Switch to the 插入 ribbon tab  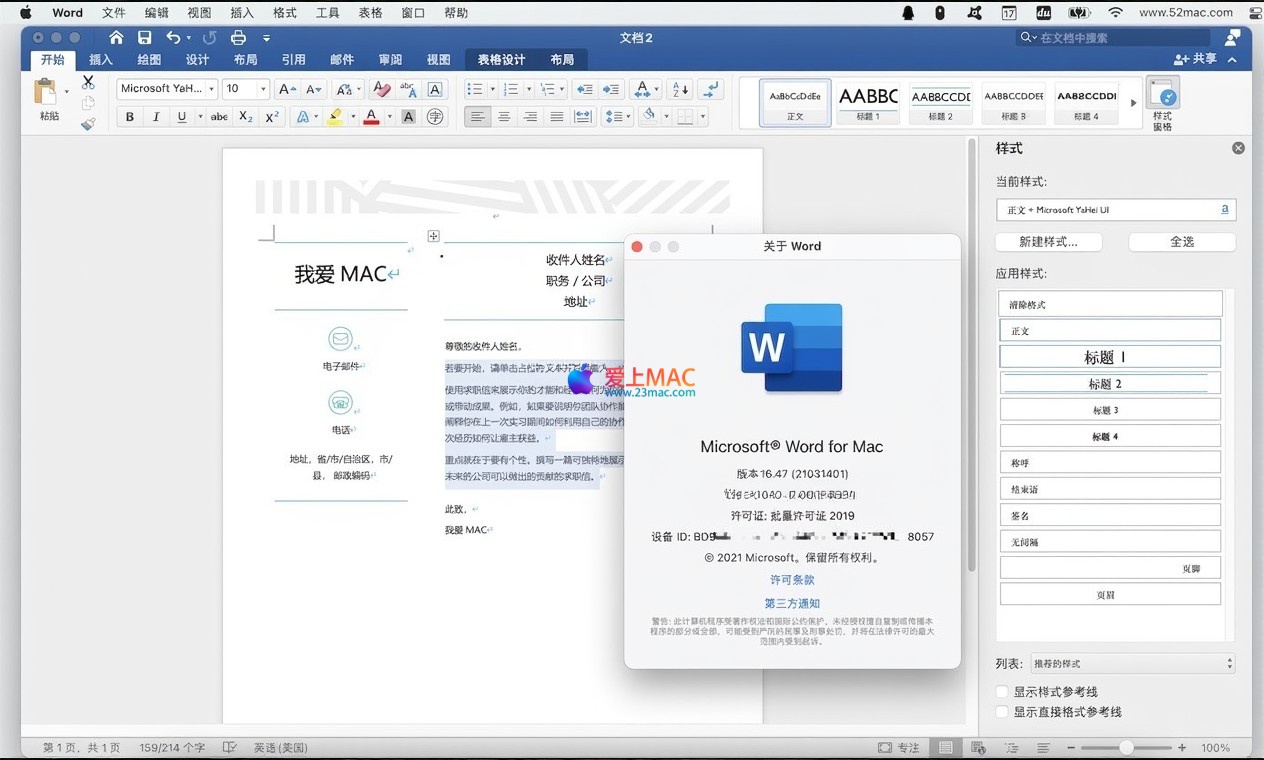coord(101,60)
